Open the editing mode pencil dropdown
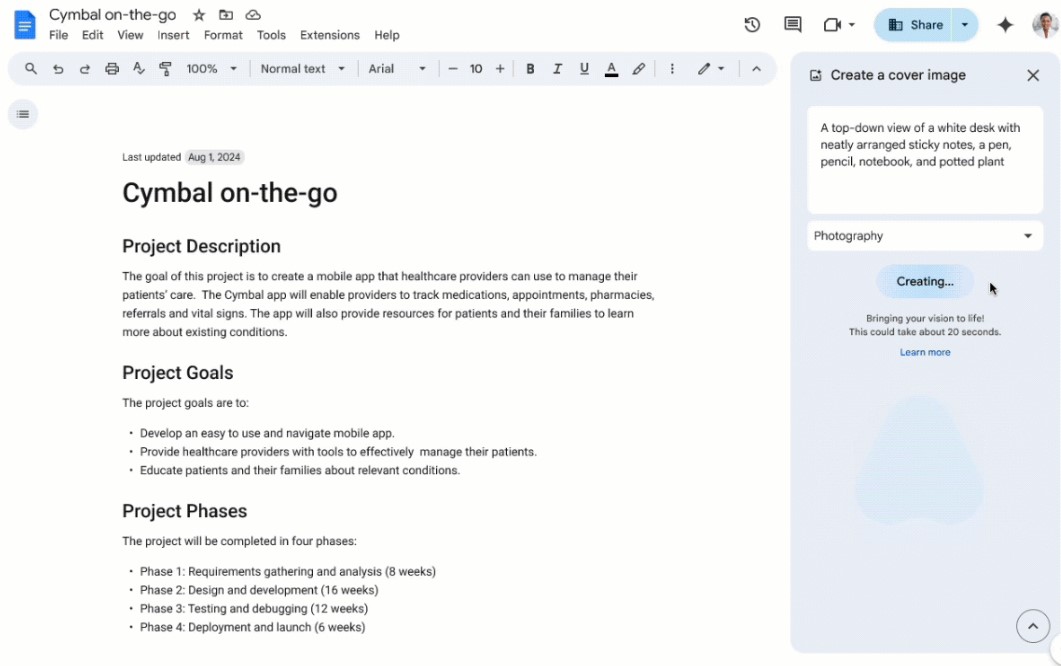Viewport: 1061px width, 666px height. click(x=710, y=68)
